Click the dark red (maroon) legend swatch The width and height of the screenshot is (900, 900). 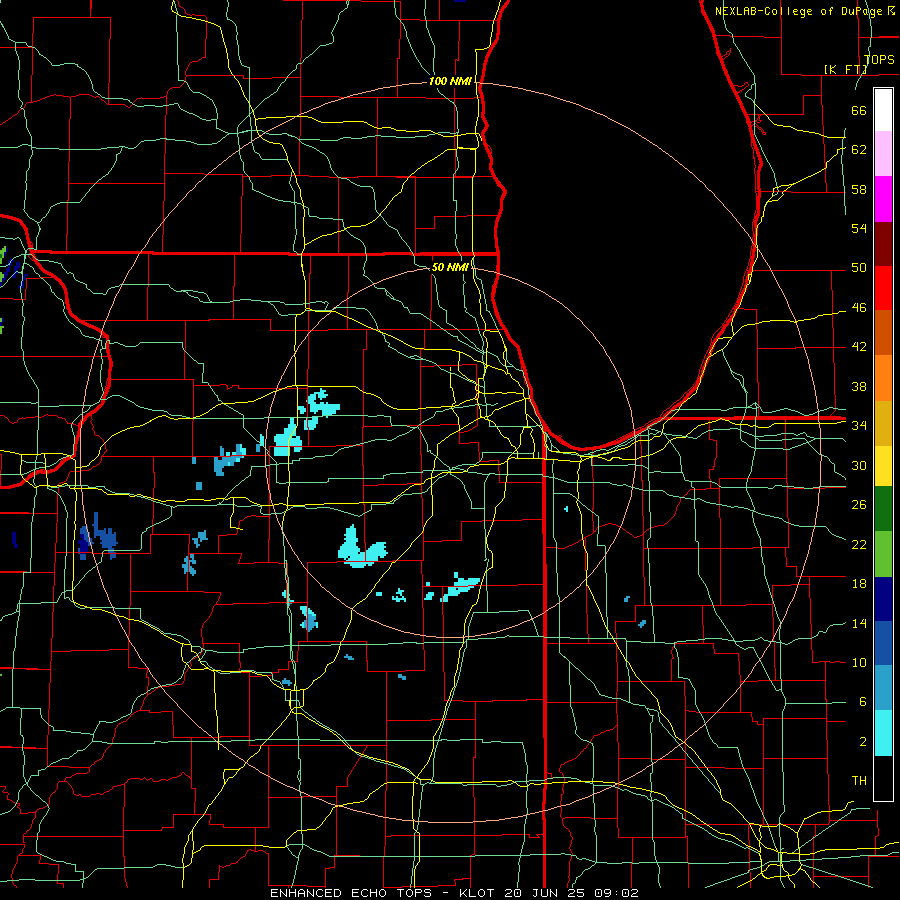point(883,244)
